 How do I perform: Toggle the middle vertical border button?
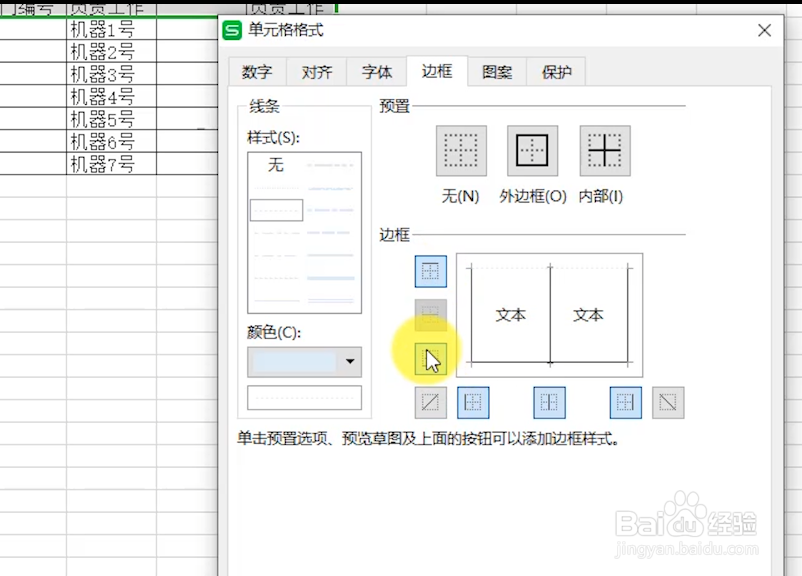click(x=546, y=403)
